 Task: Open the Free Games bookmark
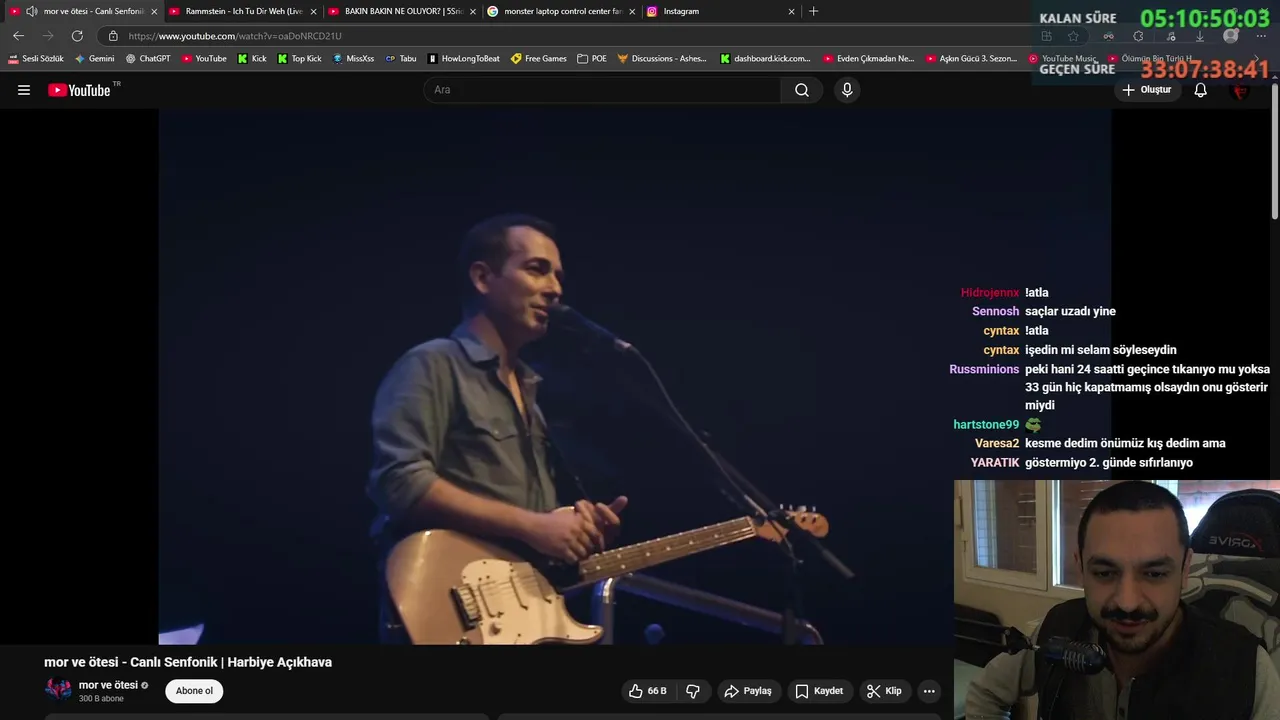tap(539, 59)
